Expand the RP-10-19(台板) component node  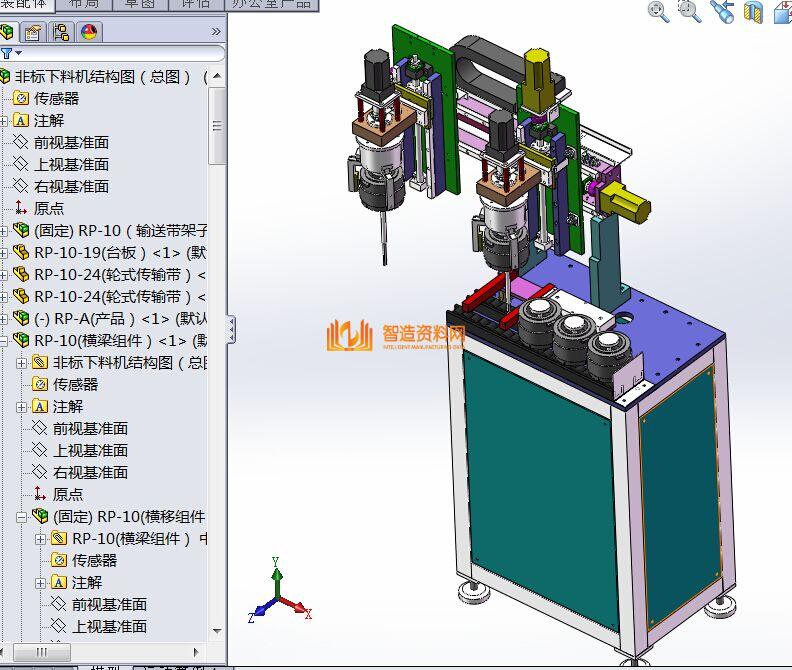(4, 253)
